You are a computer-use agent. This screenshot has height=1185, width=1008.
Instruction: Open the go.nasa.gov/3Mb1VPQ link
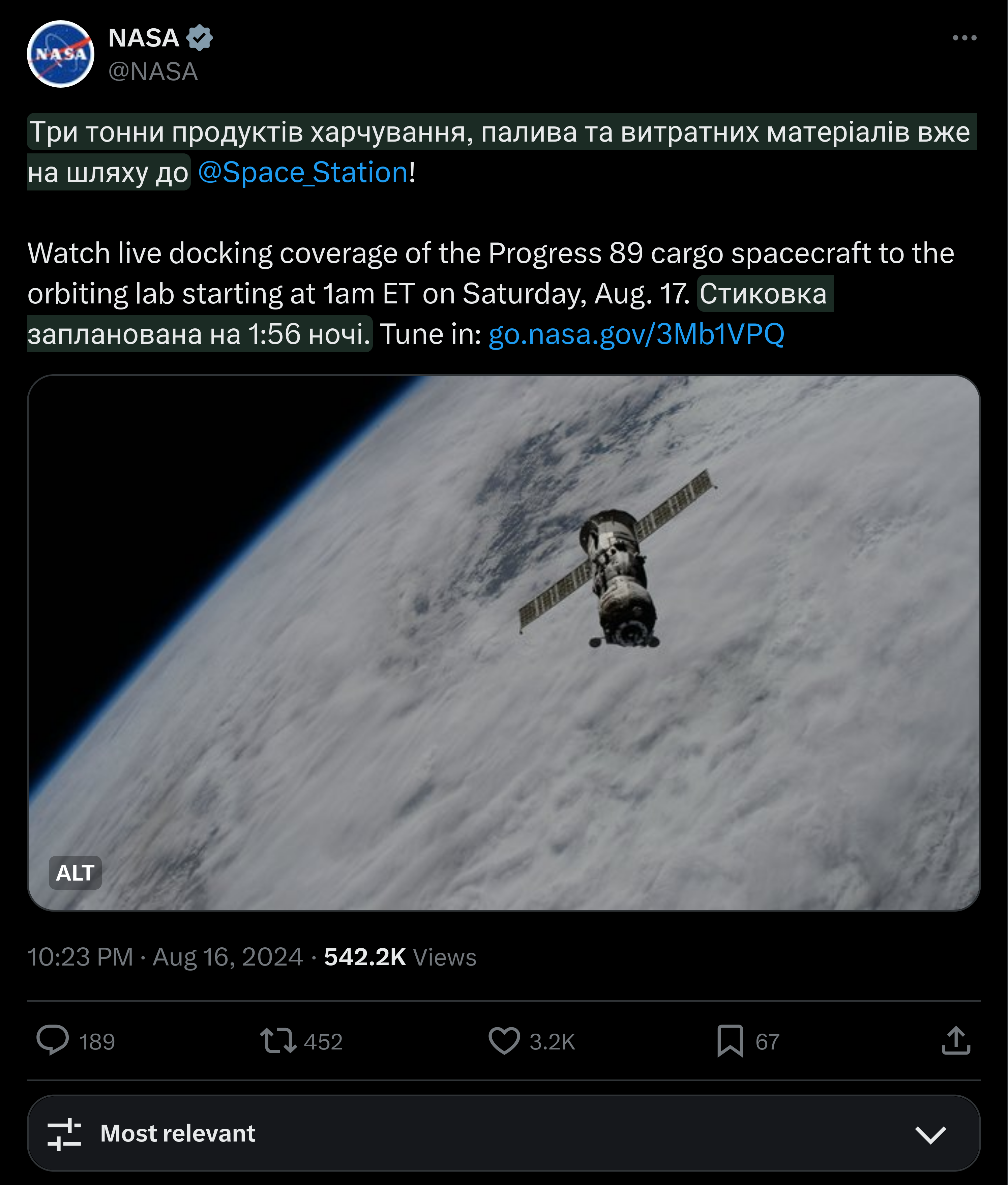[636, 334]
